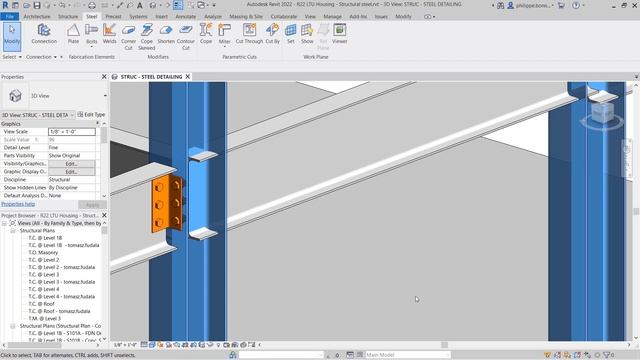Choose the Corner Cut modifier
This screenshot has width=640, height=360.
(x=128, y=37)
